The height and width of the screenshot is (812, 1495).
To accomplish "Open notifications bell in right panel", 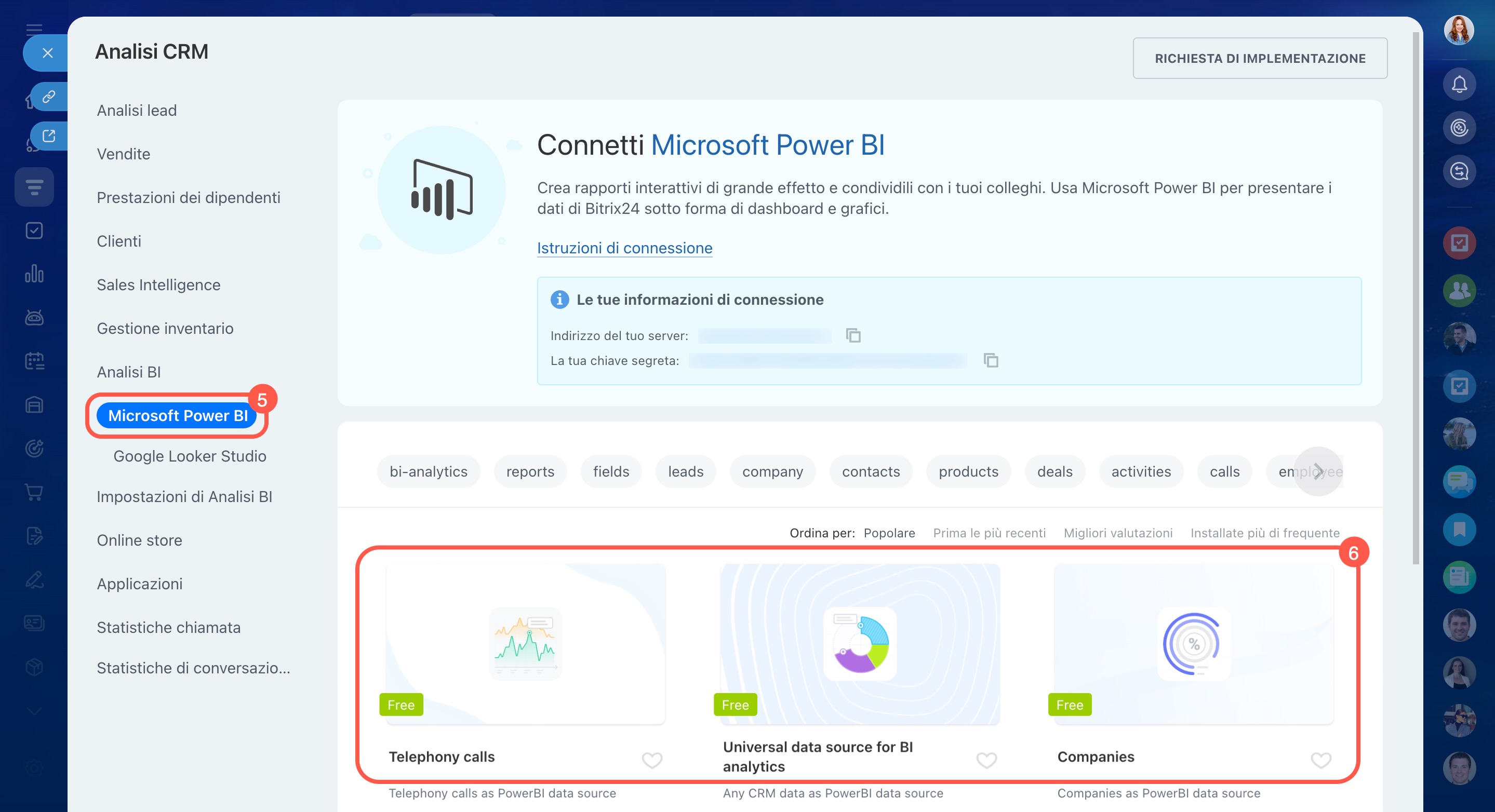I will pos(1459,85).
